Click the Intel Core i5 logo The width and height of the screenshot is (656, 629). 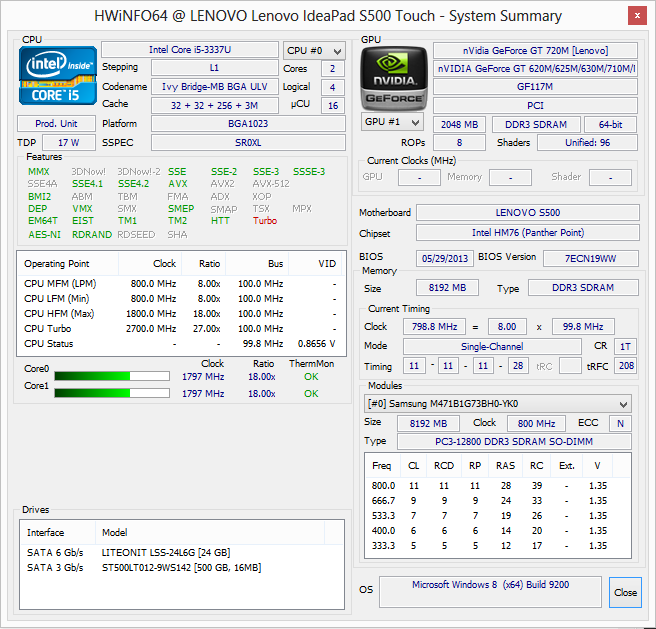click(58, 76)
